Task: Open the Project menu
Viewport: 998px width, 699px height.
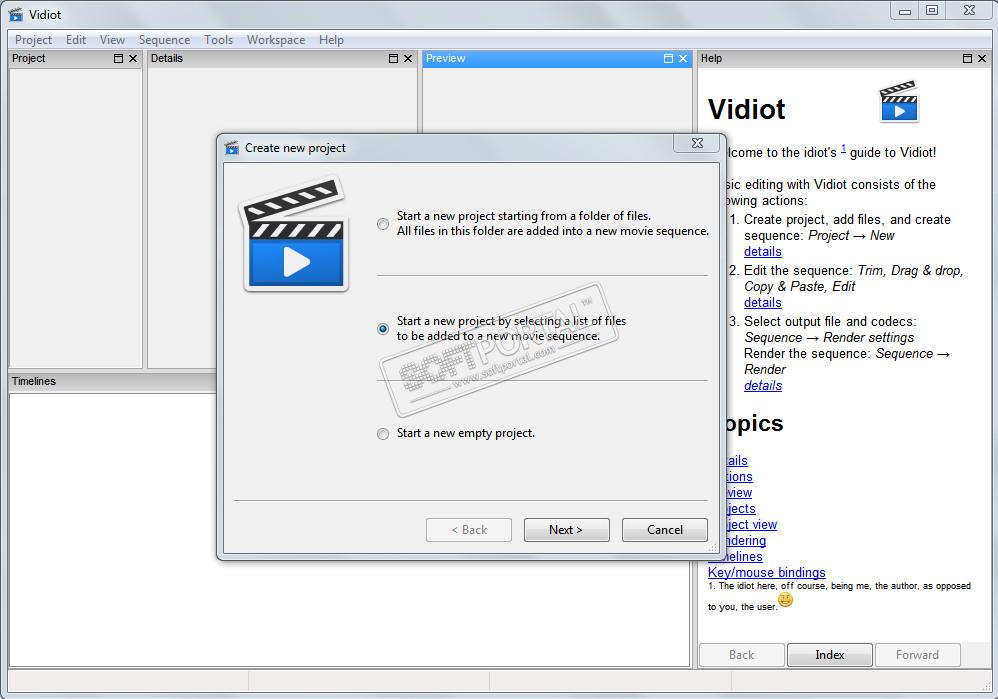Action: pos(33,39)
